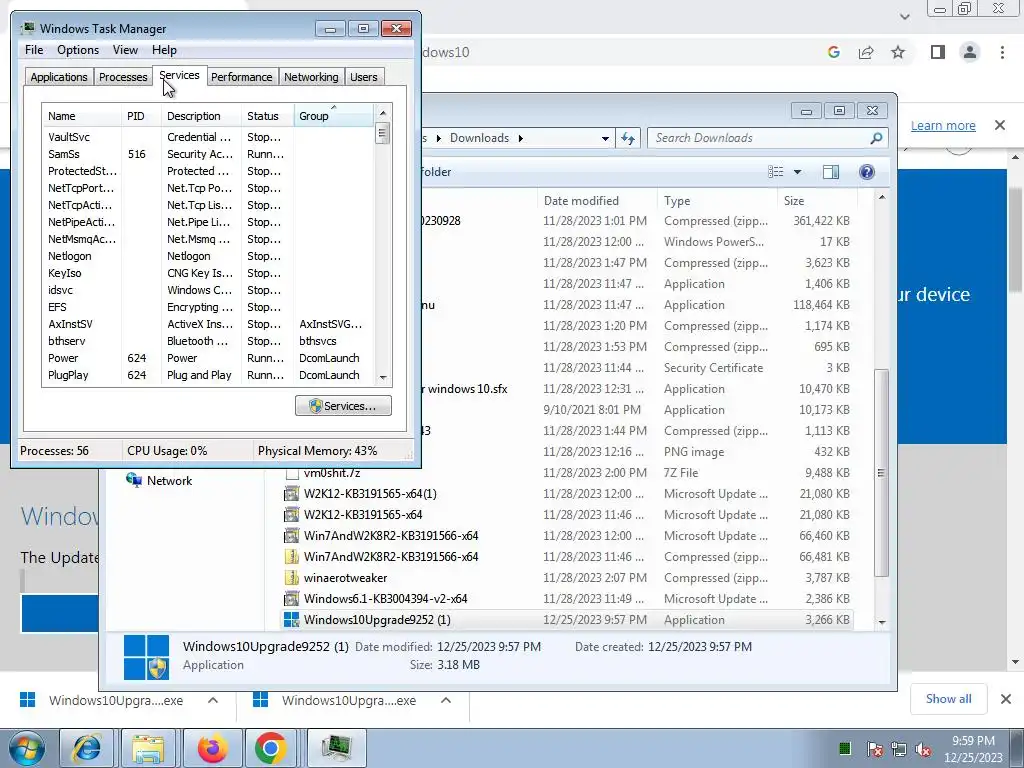Sort files by Date modified column
Image resolution: width=1024 pixels, height=768 pixels.
click(596, 200)
